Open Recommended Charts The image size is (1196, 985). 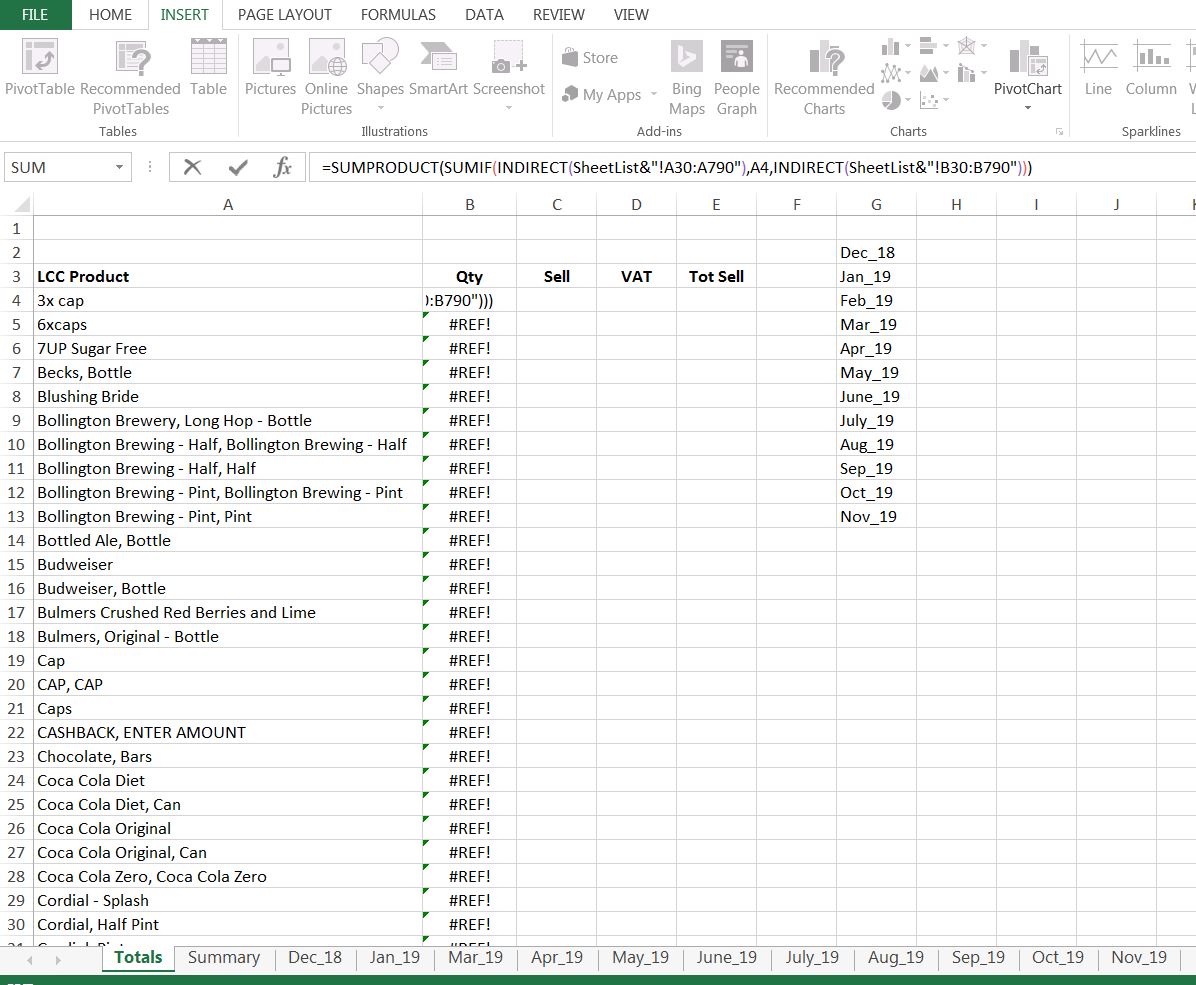pyautogui.click(x=824, y=78)
